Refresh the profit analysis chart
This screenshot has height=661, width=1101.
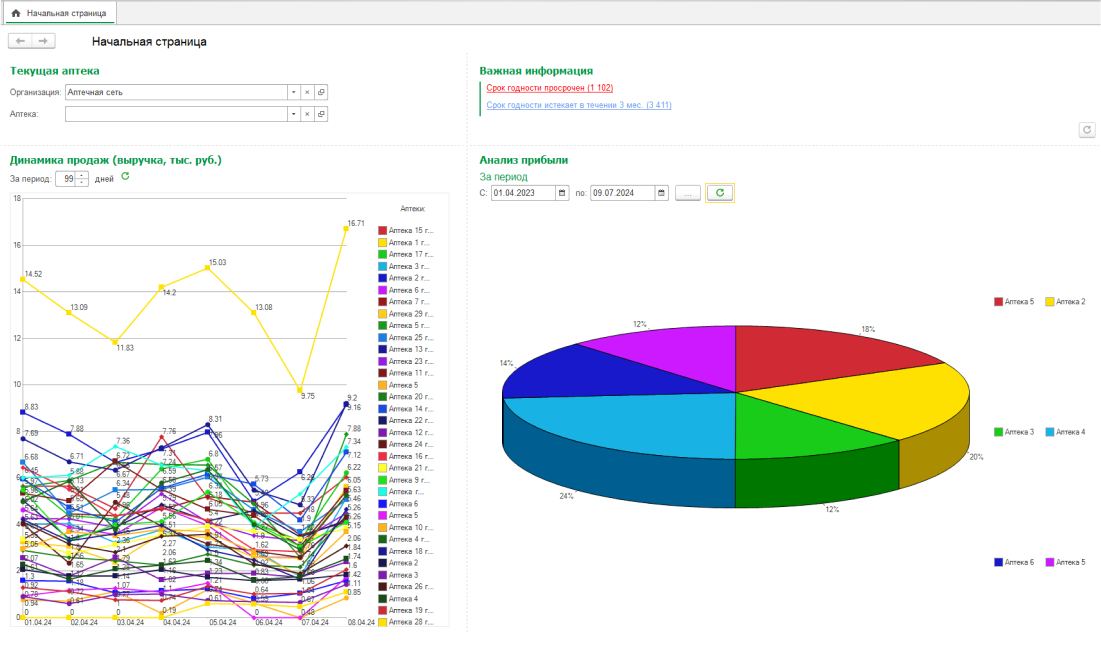pos(719,193)
